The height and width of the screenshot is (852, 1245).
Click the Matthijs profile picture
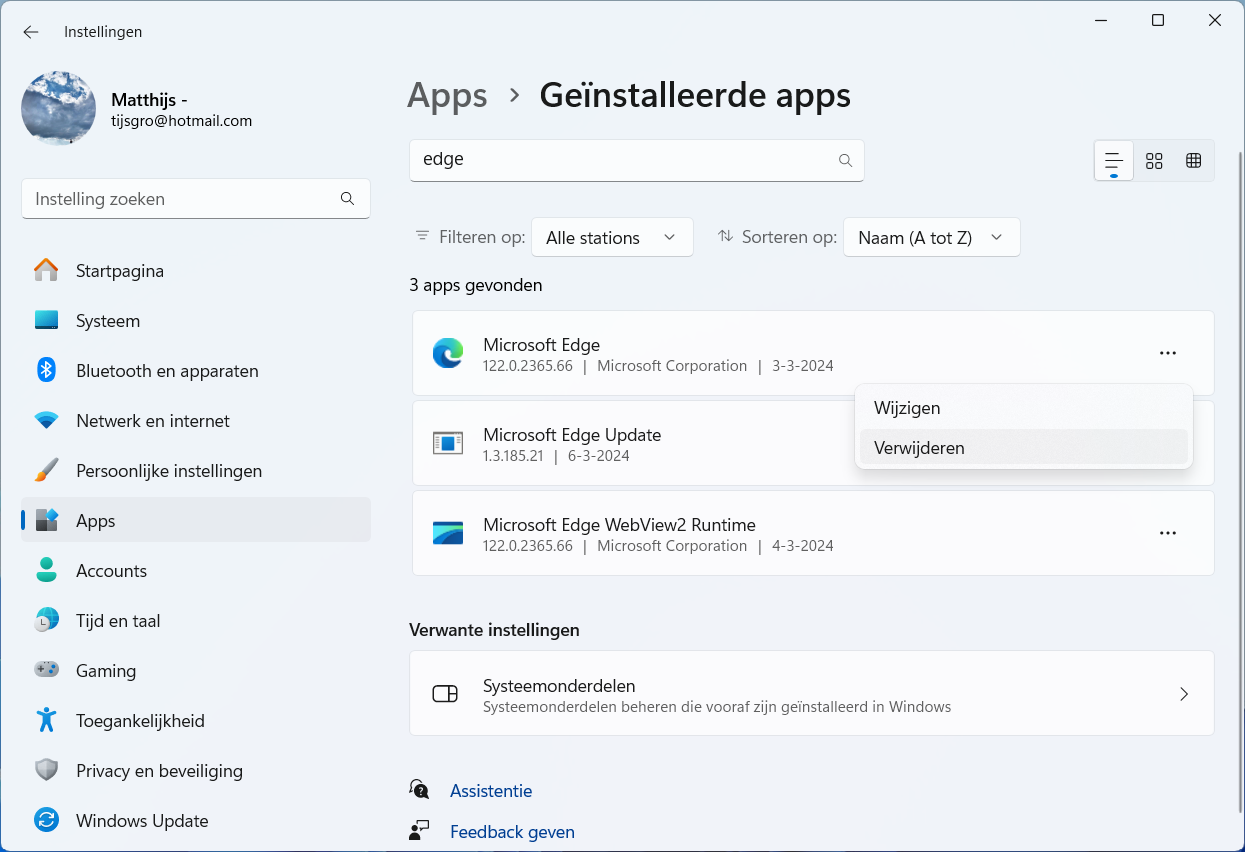click(x=59, y=108)
